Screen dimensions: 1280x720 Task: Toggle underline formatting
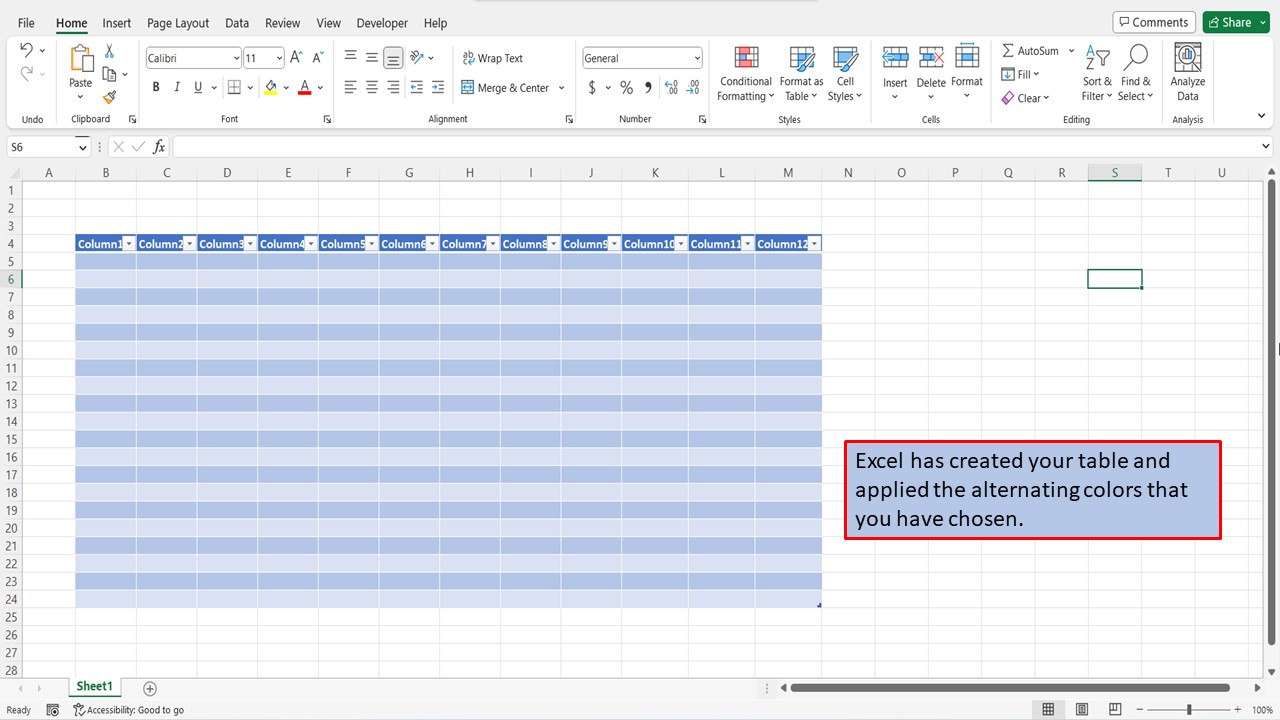[196, 87]
